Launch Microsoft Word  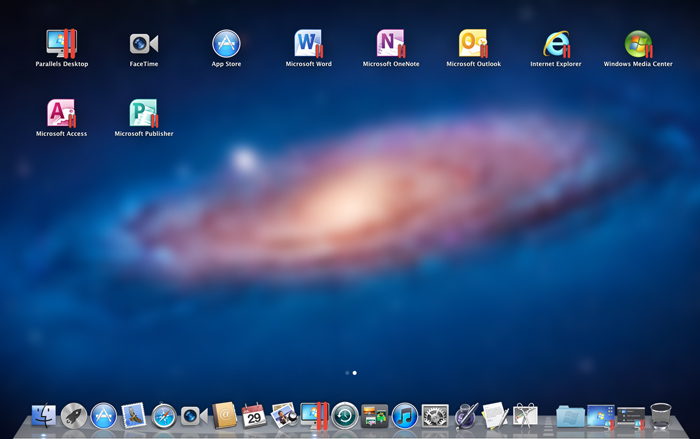click(308, 44)
